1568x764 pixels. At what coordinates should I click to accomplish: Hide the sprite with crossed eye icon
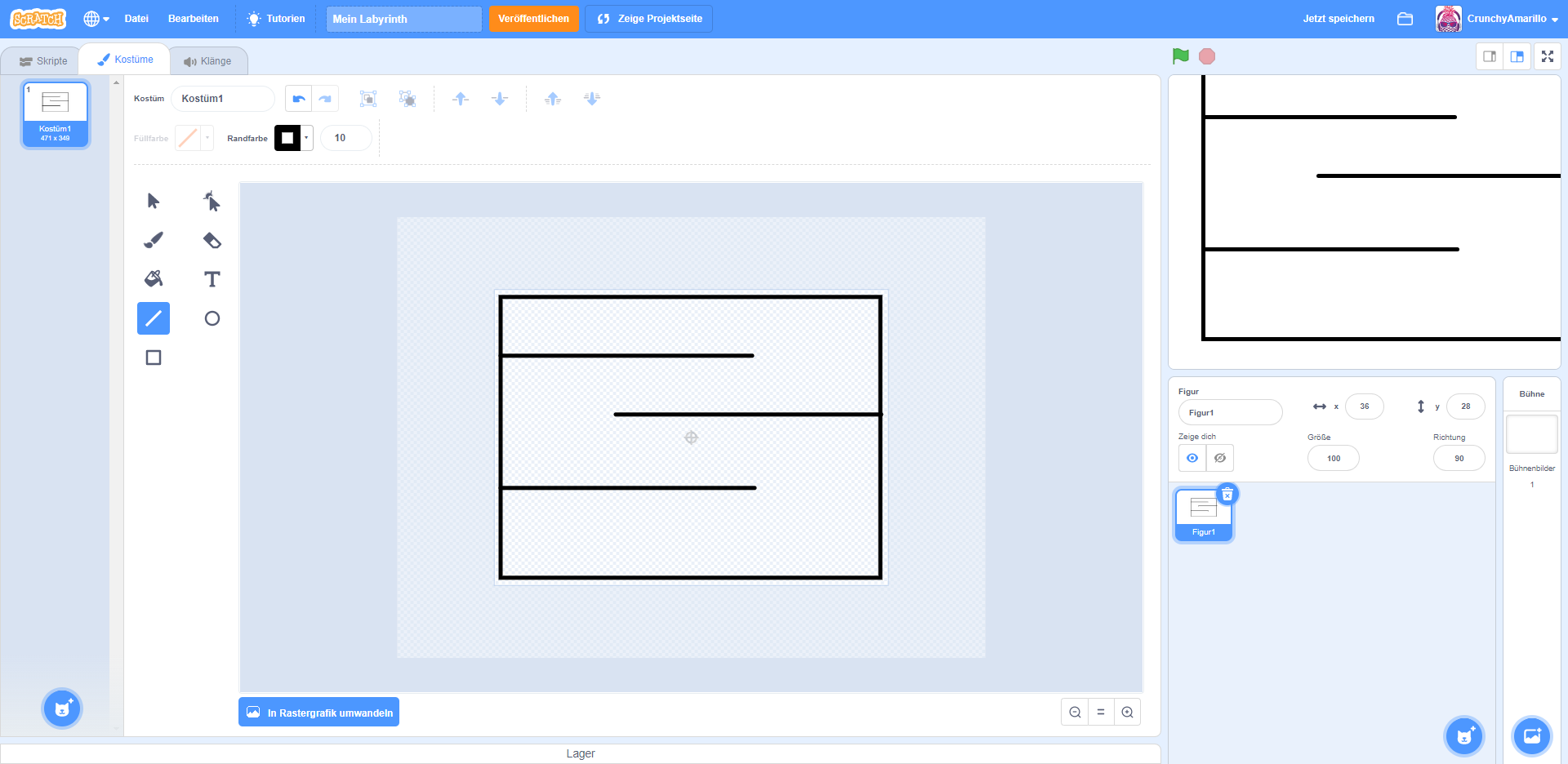pos(1220,458)
